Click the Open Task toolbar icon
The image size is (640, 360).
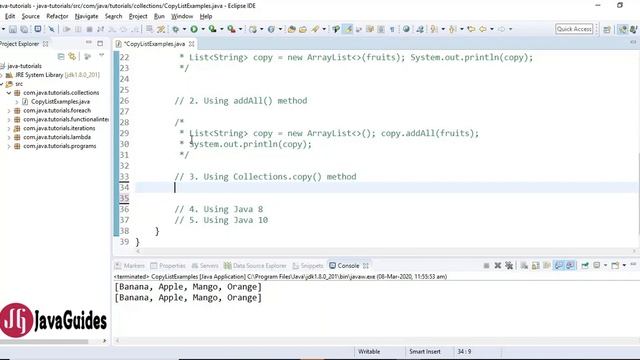pyautogui.click(x=303, y=29)
